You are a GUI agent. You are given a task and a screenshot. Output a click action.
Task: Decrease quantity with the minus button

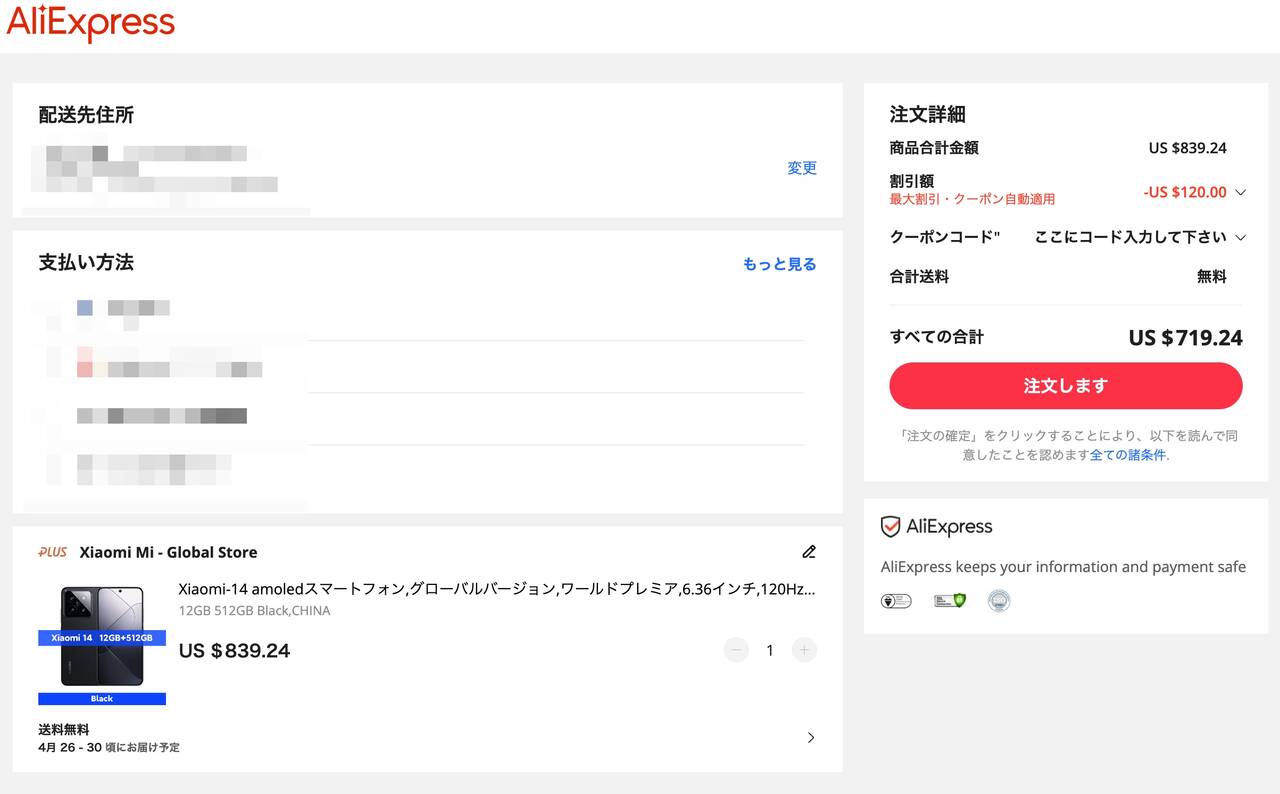[736, 650]
